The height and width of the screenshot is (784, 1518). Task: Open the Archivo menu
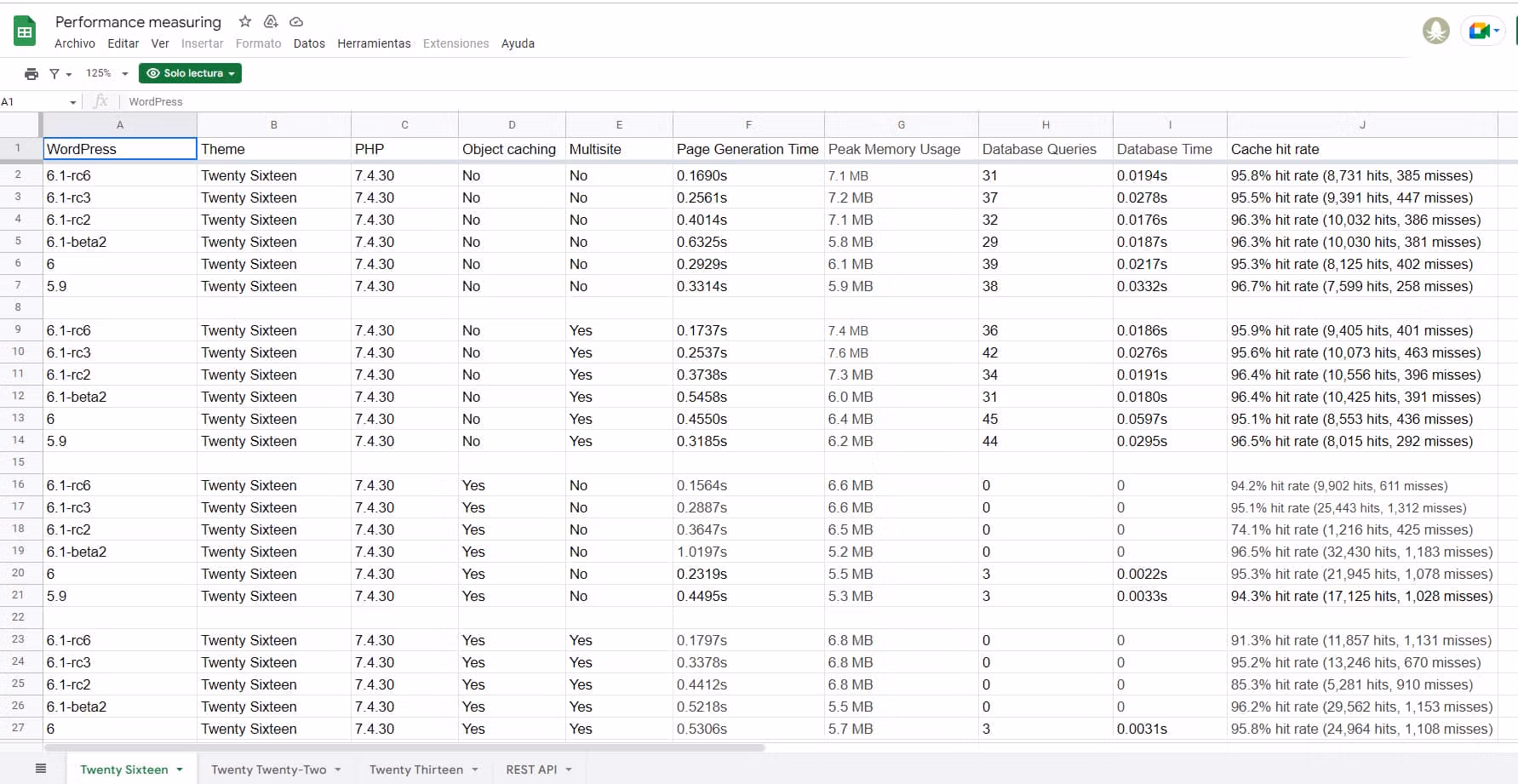[x=75, y=43]
